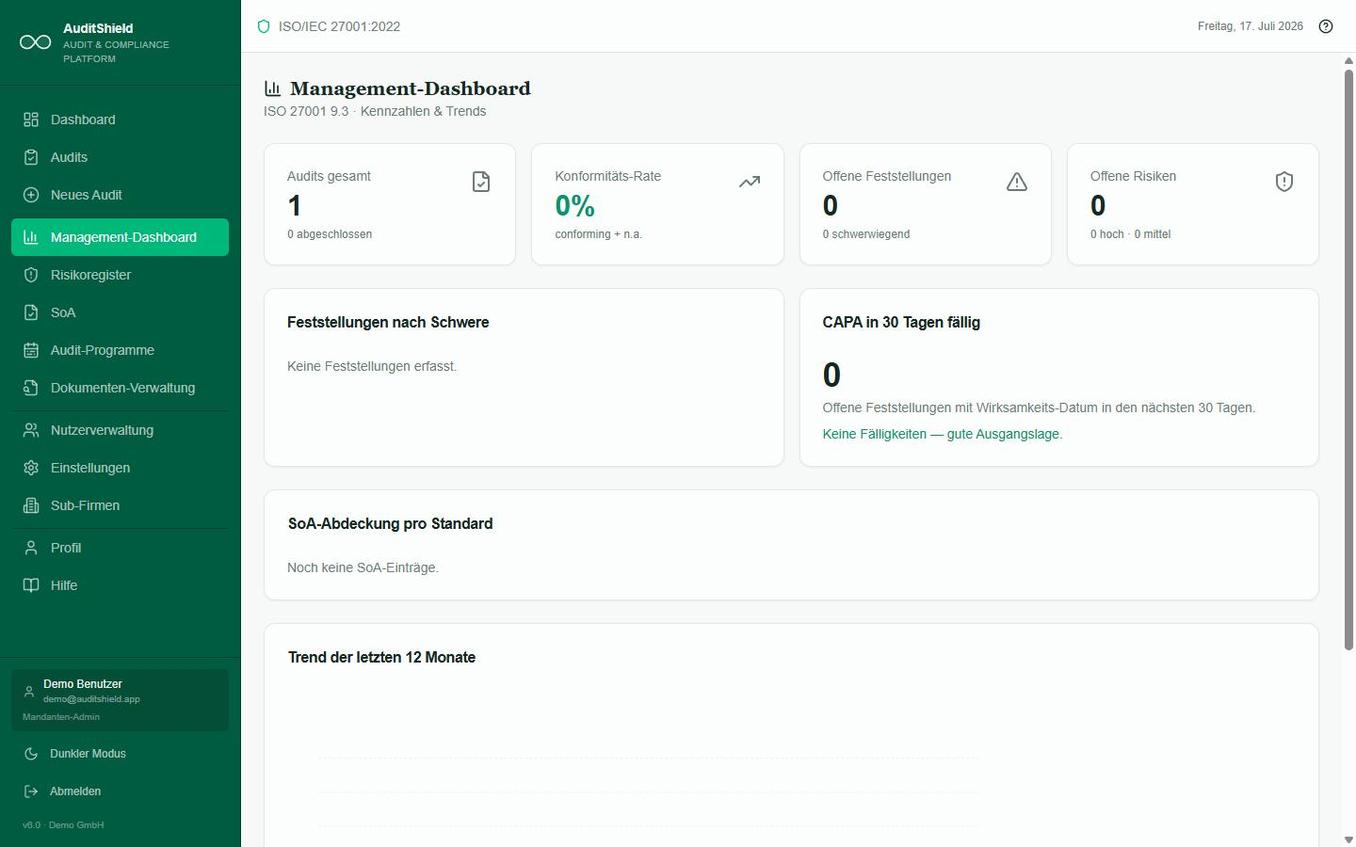This screenshot has height=847, width=1356.
Task: Click the SoA document-check icon
Action: 31,312
